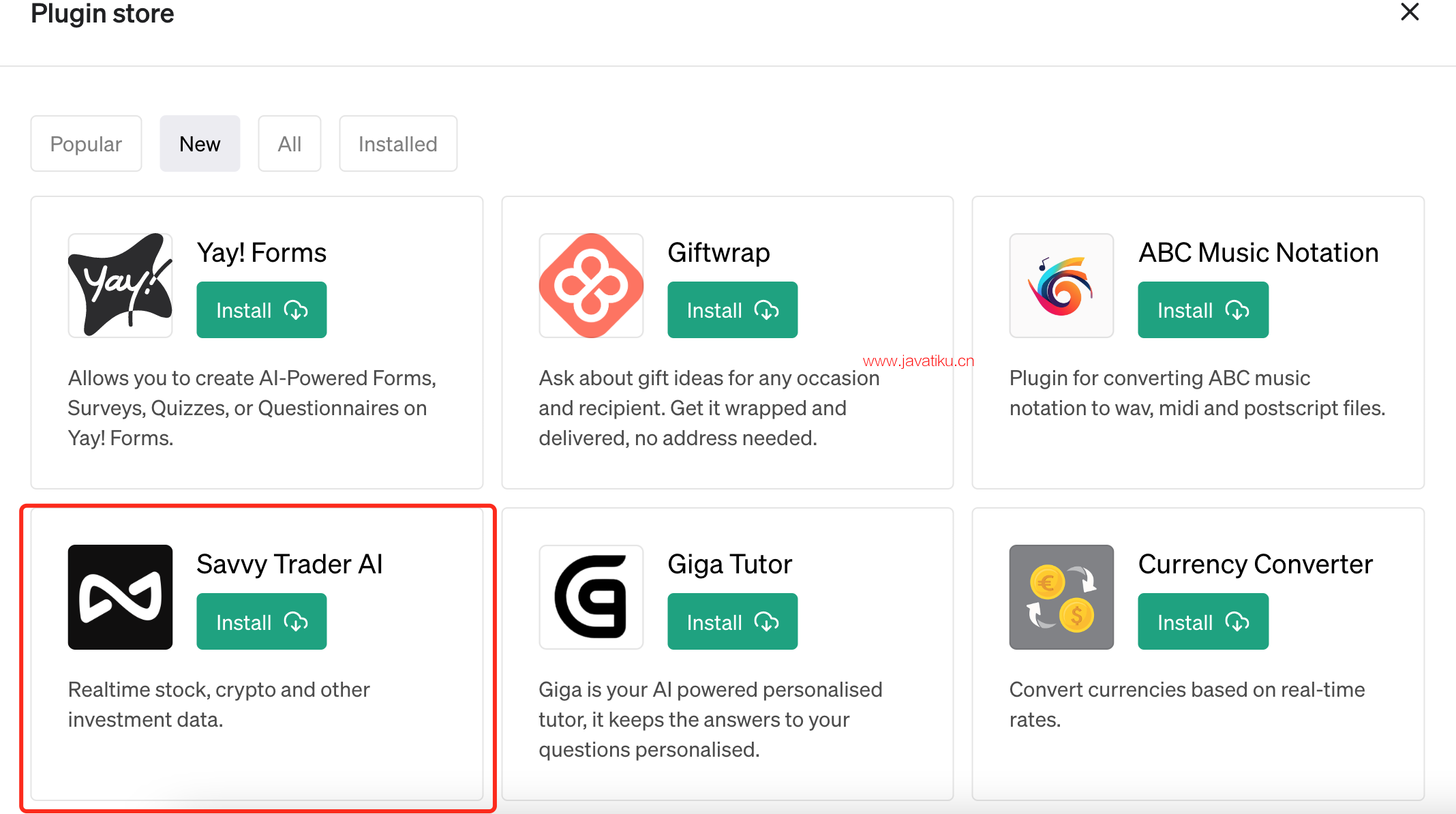The width and height of the screenshot is (1456, 814).
Task: Click the 'Plugin for converting ABC music' description
Action: pos(1198,393)
